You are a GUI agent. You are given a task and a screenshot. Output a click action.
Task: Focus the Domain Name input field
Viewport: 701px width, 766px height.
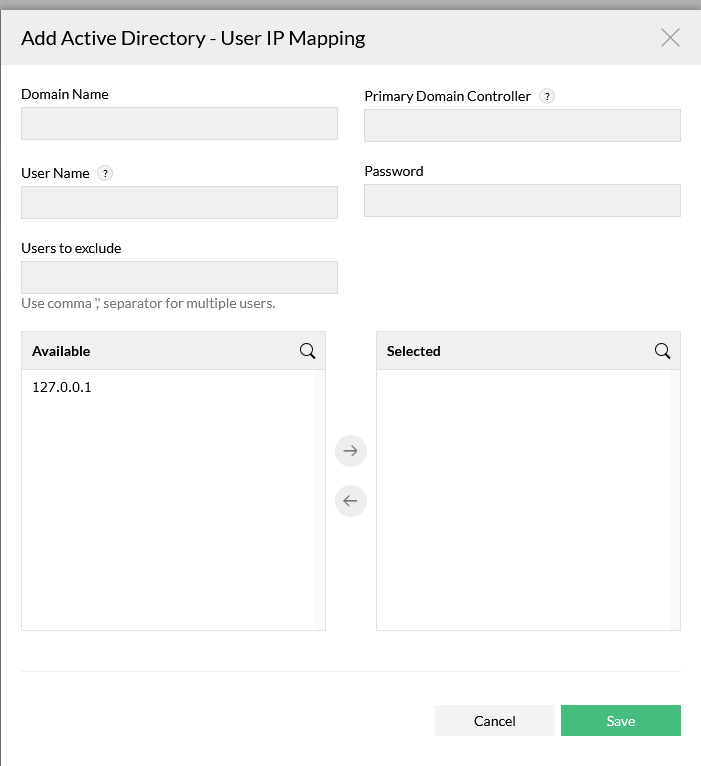pyautogui.click(x=179, y=124)
